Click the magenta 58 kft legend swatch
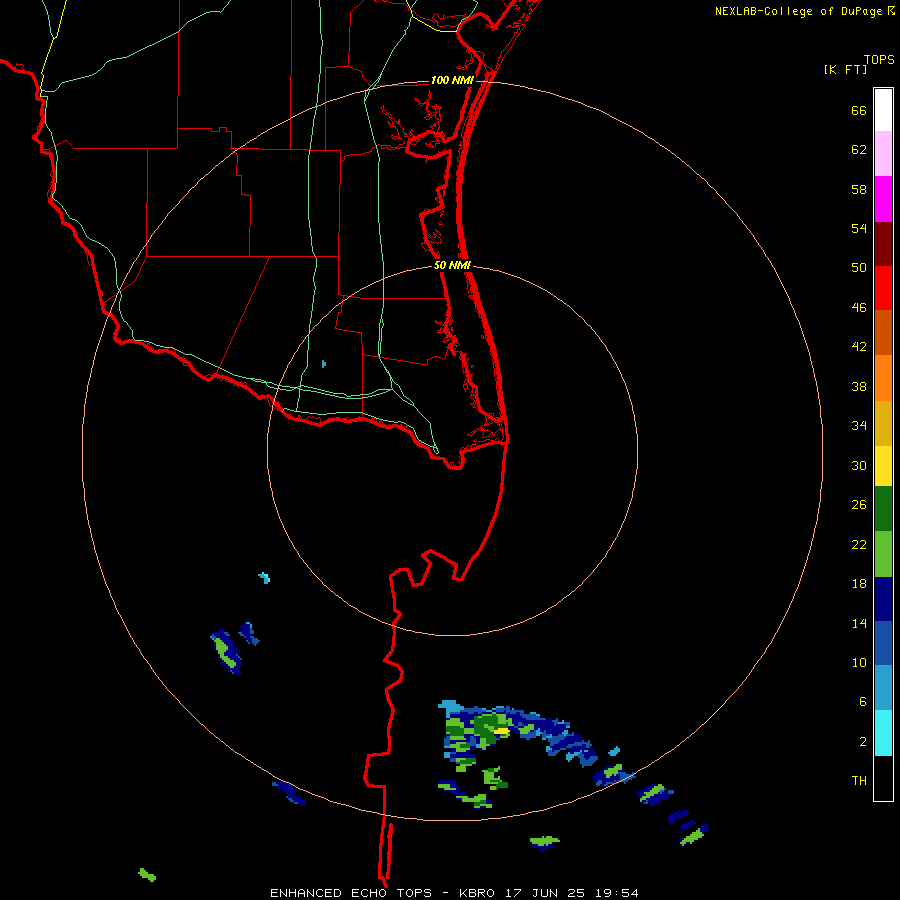Screen dimensions: 900x900 (883, 199)
